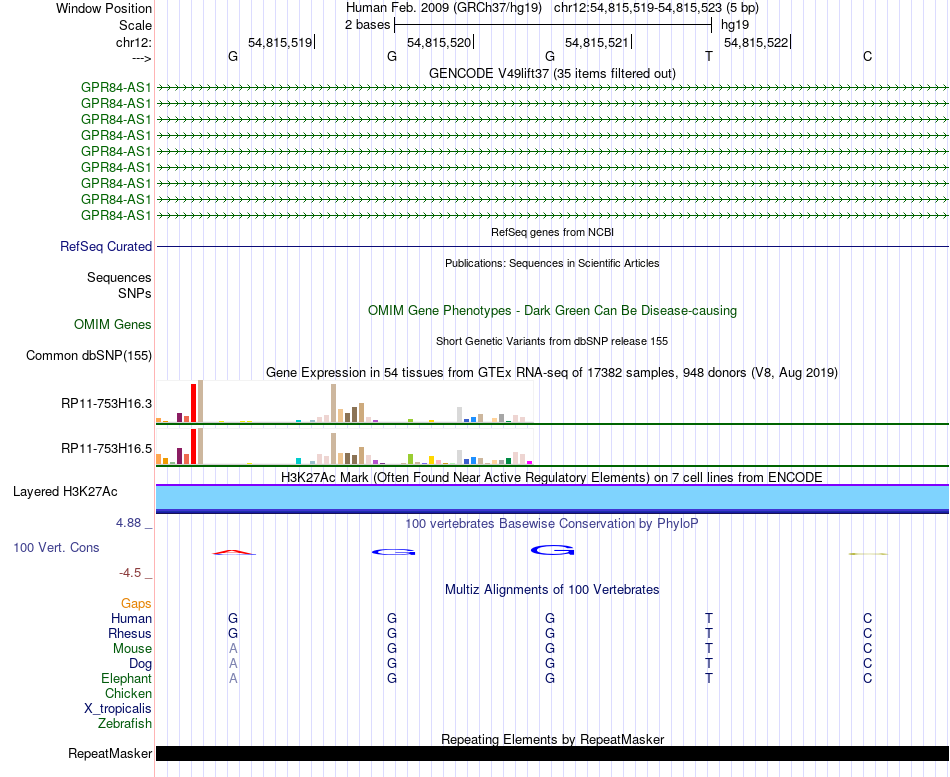The width and height of the screenshot is (950, 777).
Task: Click the T base in the Elephant row
Action: click(x=709, y=678)
